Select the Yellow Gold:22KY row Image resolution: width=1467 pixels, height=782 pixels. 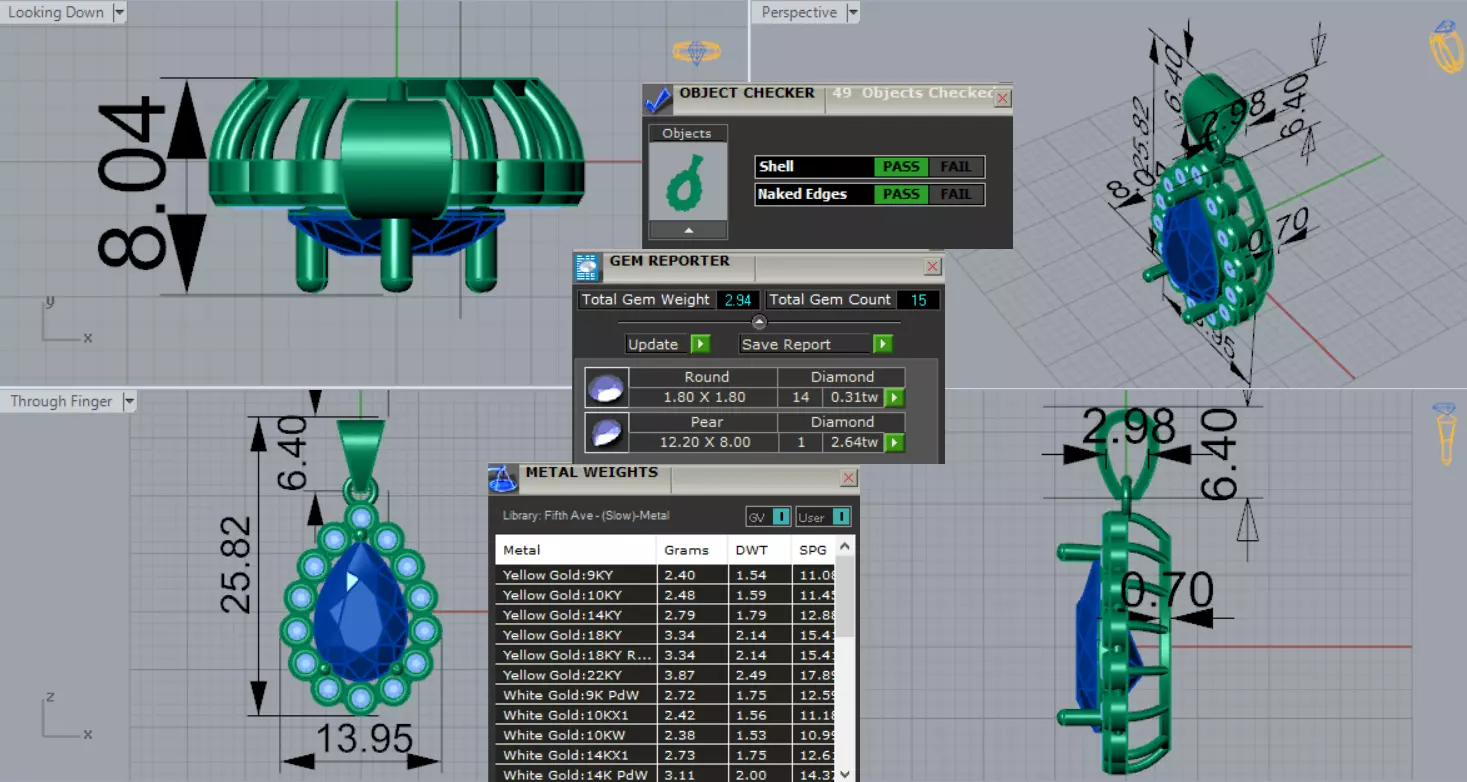(x=665, y=675)
